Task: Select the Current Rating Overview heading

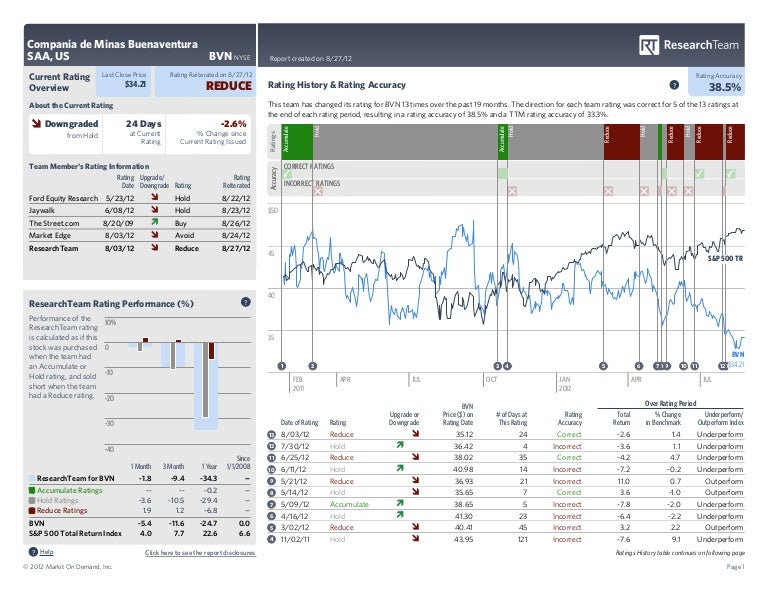Action: coord(56,81)
